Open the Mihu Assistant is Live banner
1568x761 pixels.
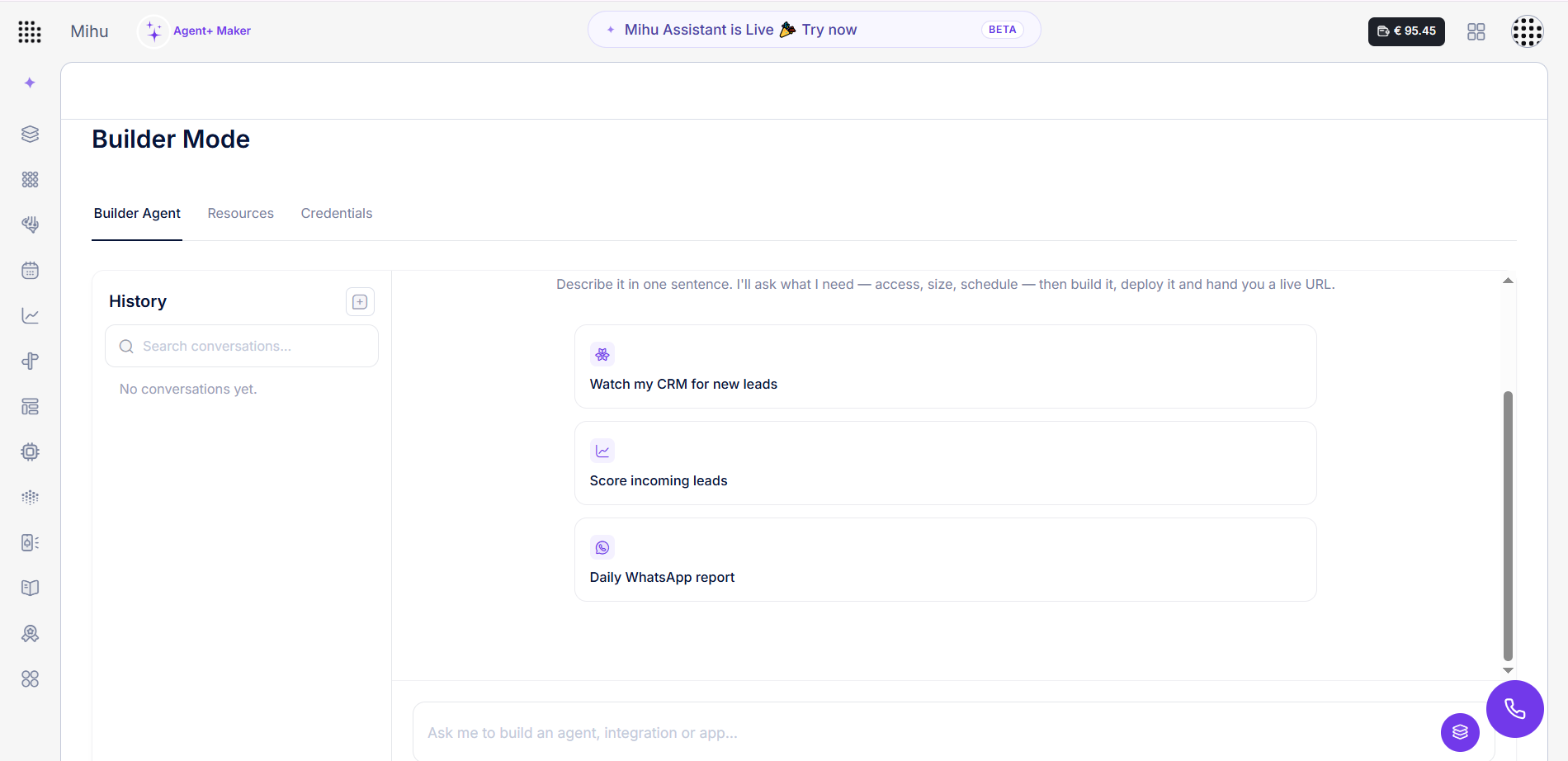(814, 30)
